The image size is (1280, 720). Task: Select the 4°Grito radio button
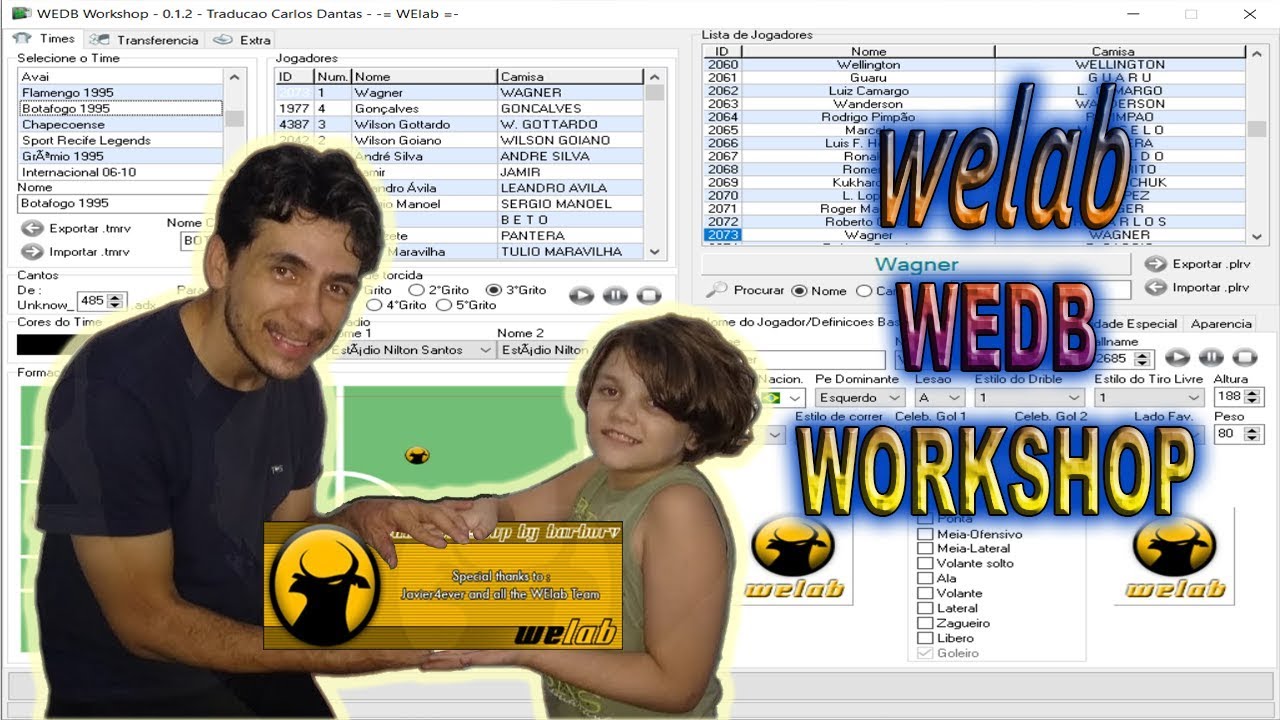(x=375, y=305)
